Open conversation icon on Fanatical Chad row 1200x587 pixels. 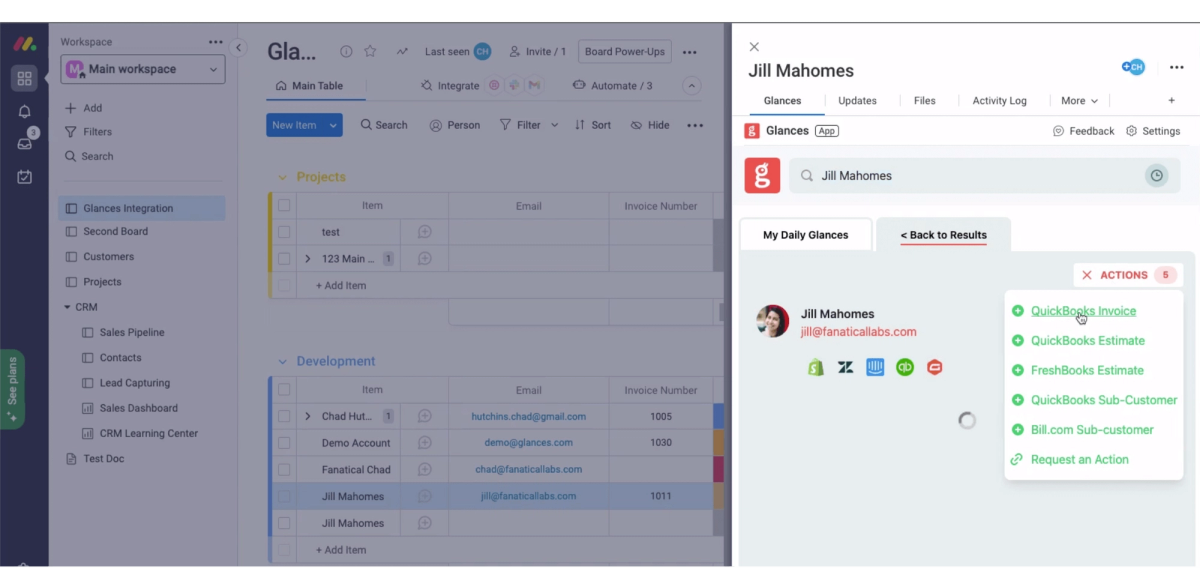click(424, 470)
